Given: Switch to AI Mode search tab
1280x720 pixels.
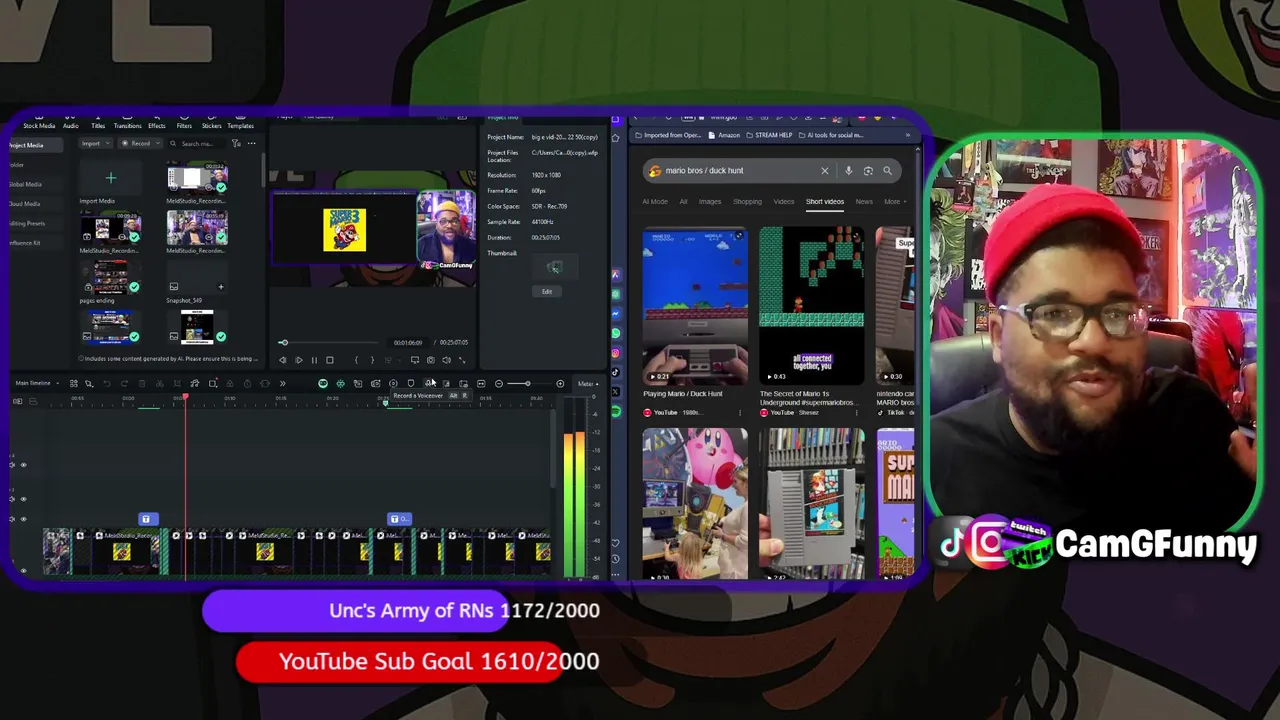Looking at the screenshot, I should pos(655,202).
